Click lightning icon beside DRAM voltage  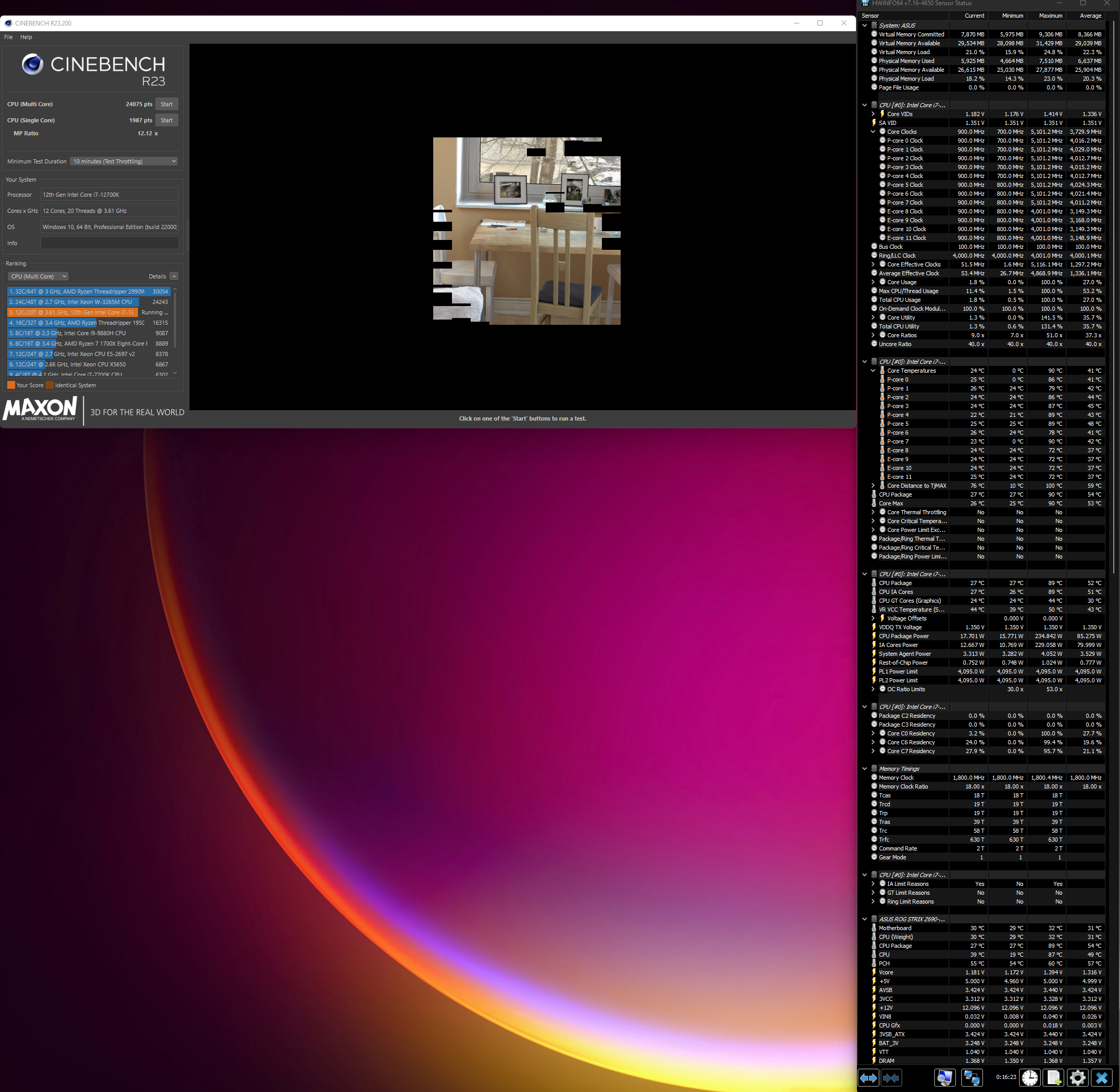tap(874, 1060)
